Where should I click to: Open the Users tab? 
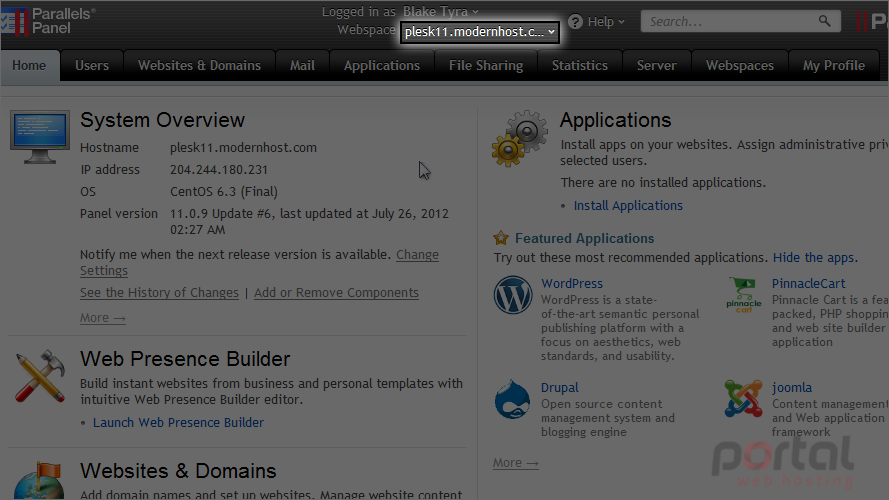point(92,65)
